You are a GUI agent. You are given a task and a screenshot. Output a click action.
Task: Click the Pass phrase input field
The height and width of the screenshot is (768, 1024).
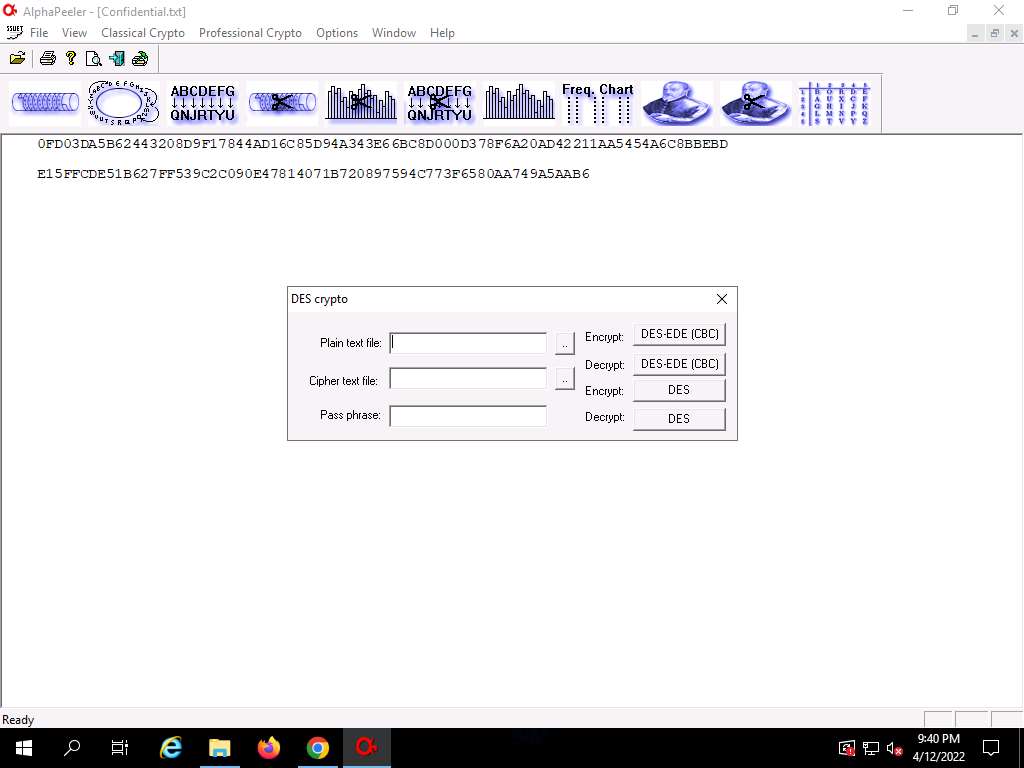click(468, 416)
